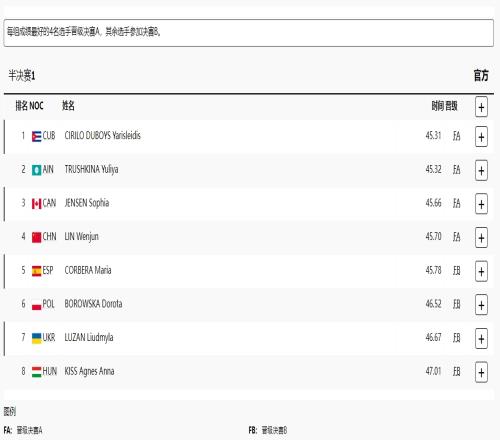Screen dimensions: 500x440
Task: Click the 半决赛1 section heading
Action: point(22,76)
